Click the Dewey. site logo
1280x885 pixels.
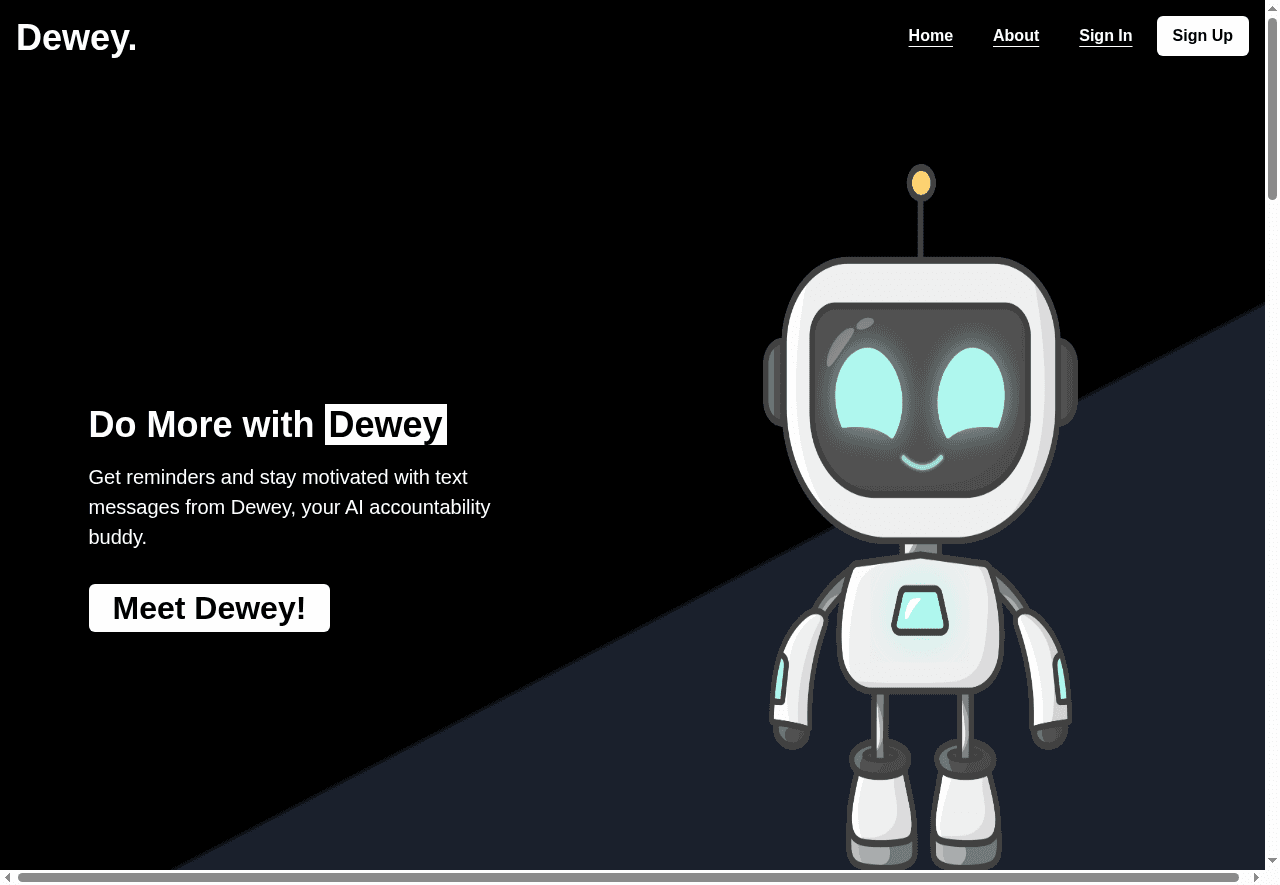(77, 37)
